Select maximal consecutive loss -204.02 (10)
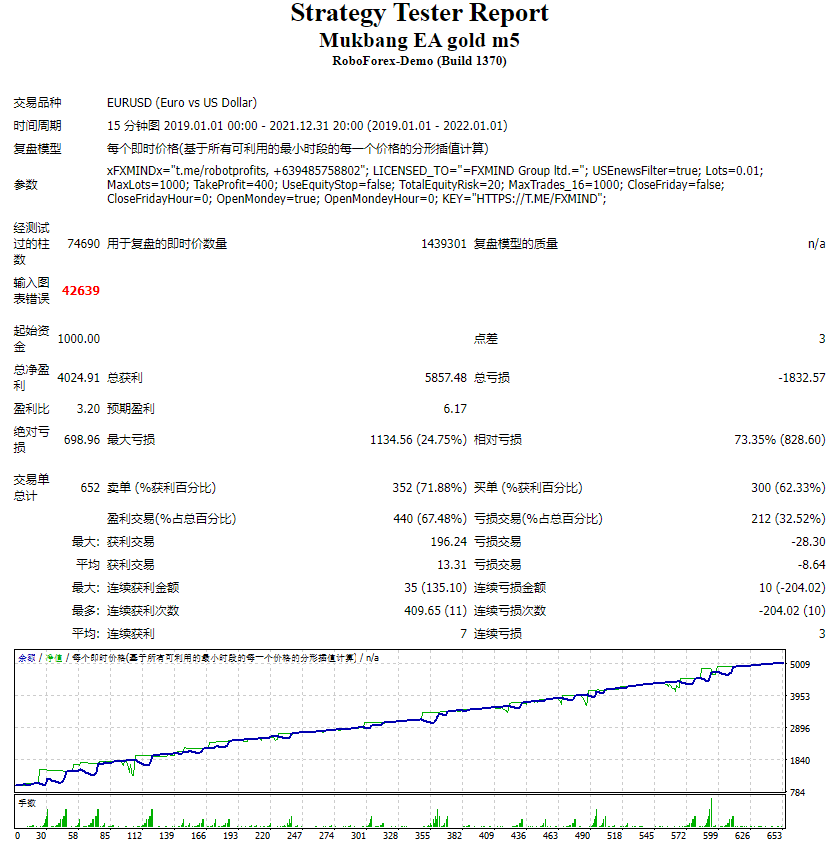835x841 pixels. [x=792, y=611]
